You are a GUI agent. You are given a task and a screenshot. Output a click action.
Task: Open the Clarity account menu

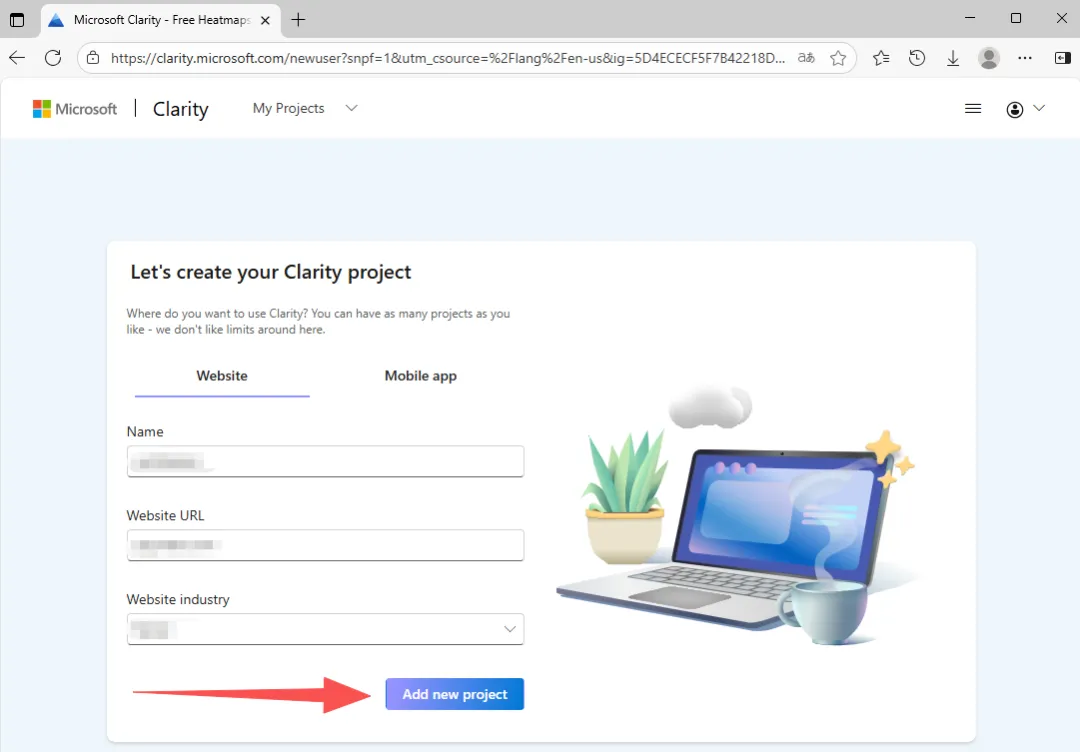click(x=1025, y=109)
